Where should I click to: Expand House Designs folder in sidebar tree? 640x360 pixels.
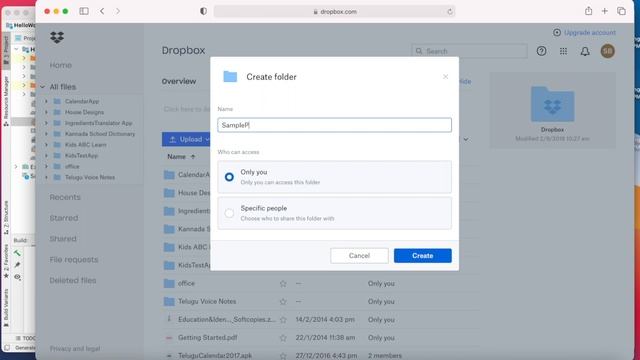coord(46,112)
